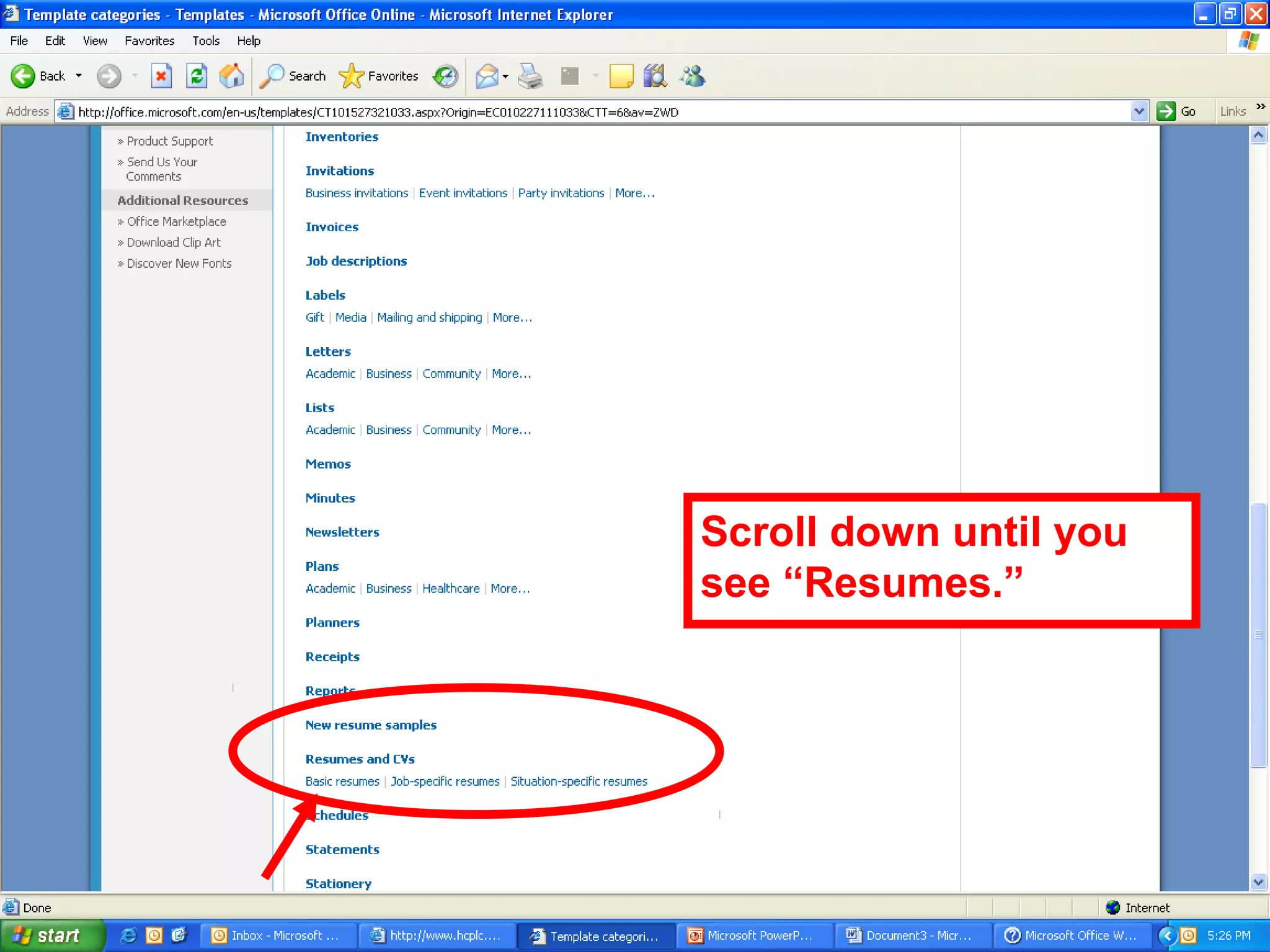Click the Research books icon
1270x952 pixels.
coord(655,76)
